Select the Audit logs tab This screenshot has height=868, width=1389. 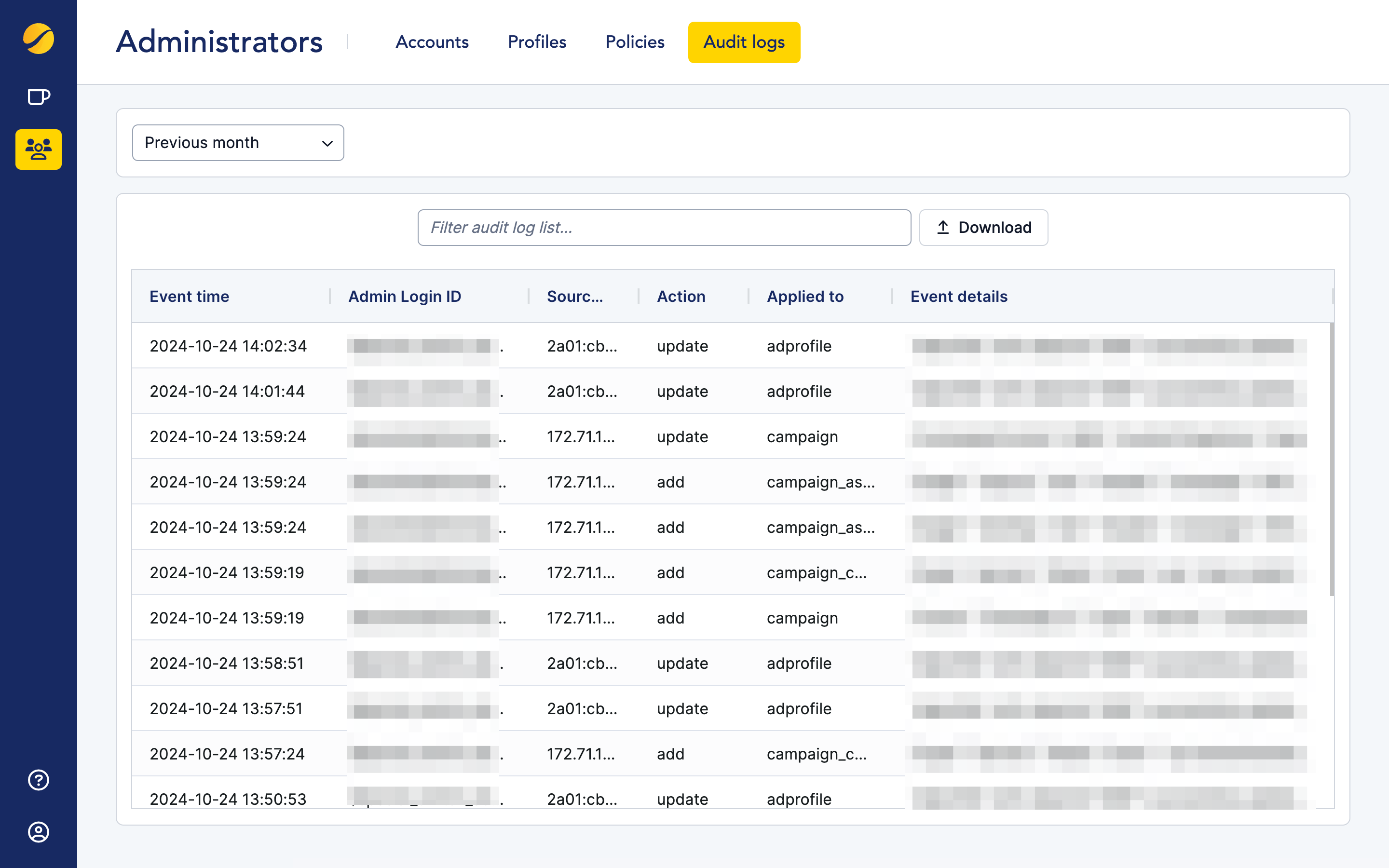tap(744, 42)
